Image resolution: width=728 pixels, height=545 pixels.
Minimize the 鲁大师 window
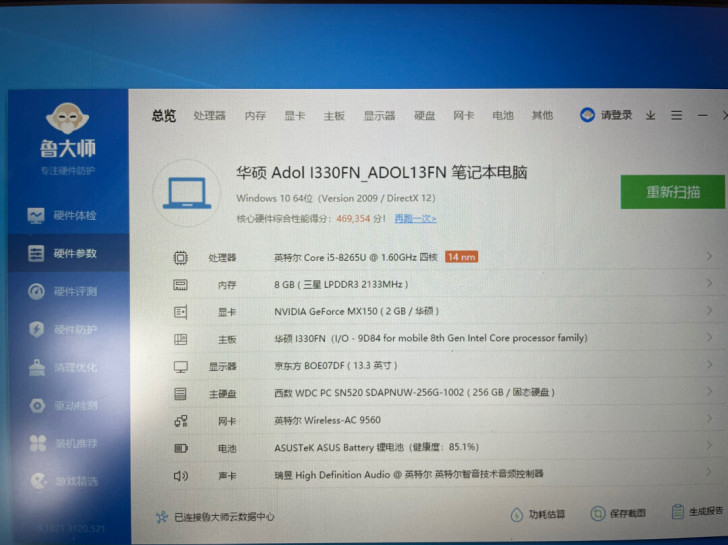click(x=702, y=115)
